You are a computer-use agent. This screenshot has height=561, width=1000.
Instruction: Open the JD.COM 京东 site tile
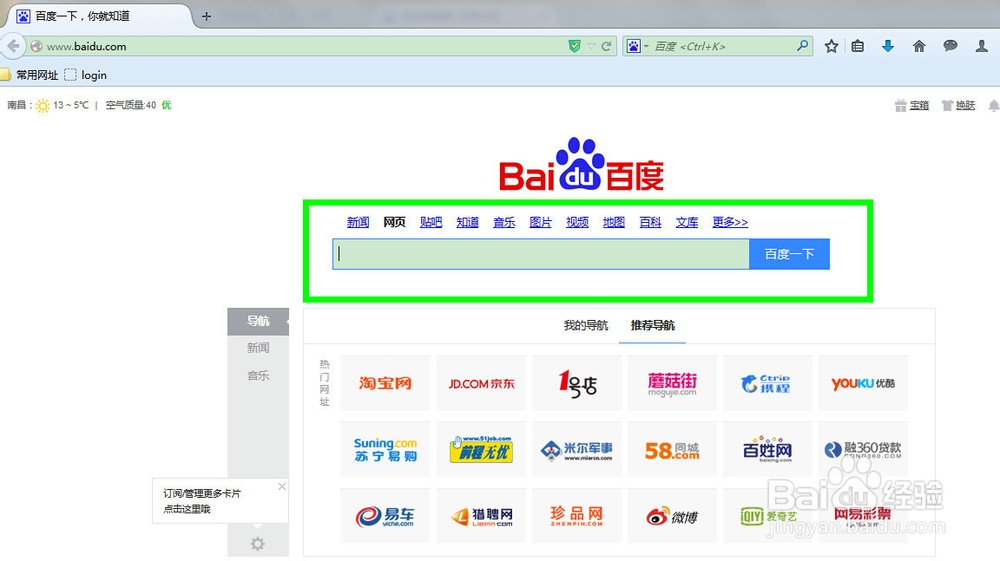(481, 383)
